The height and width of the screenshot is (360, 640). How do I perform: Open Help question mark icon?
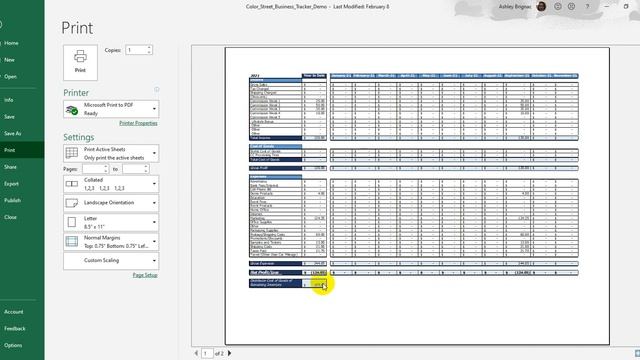tap(587, 7)
